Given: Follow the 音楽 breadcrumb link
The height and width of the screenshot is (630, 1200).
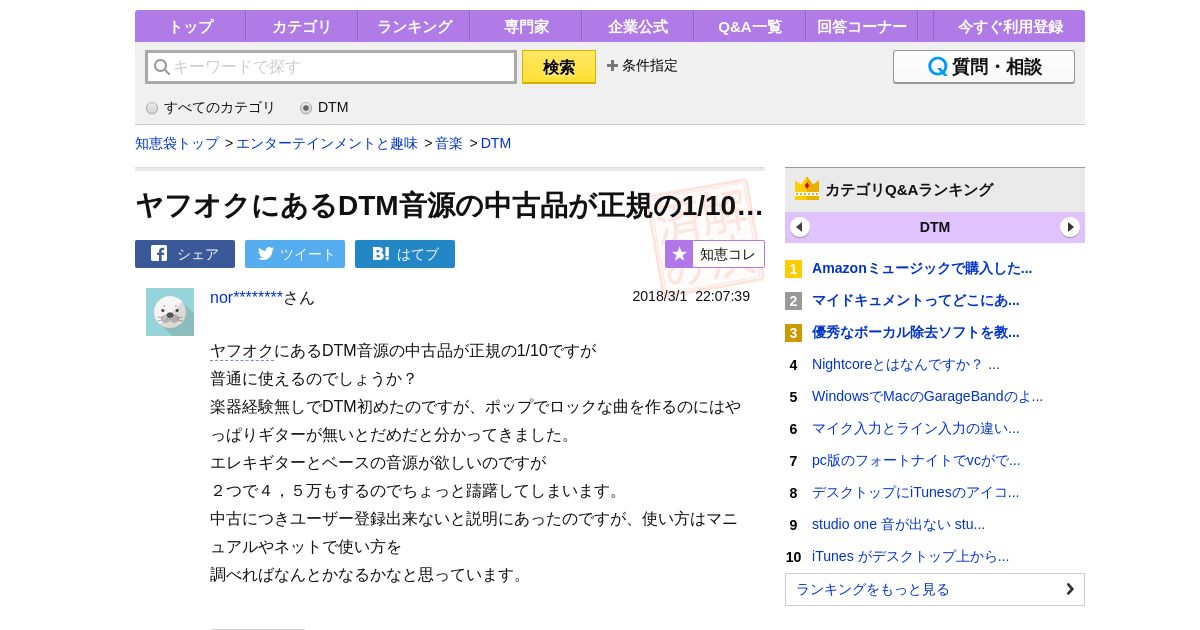Looking at the screenshot, I should pos(449,143).
